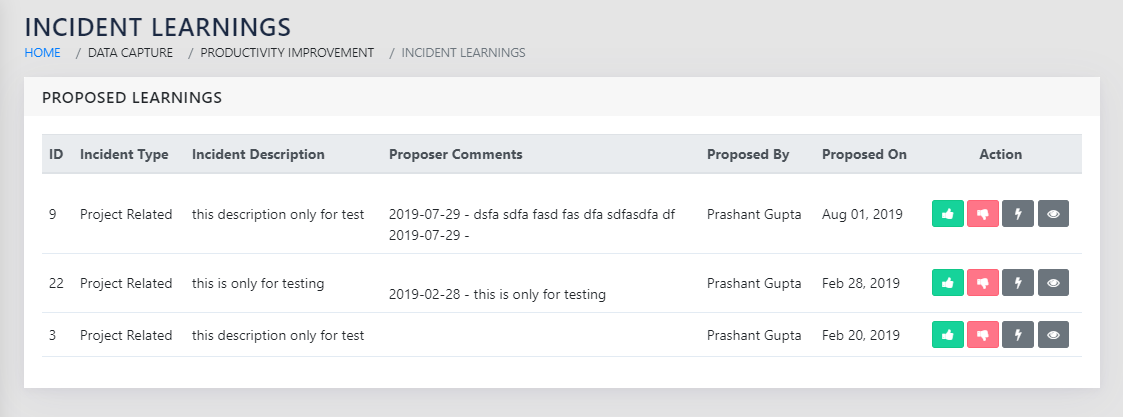This screenshot has width=1123, height=417.
Task: Approve learning ID 3 with thumbs-up
Action: click(x=947, y=335)
